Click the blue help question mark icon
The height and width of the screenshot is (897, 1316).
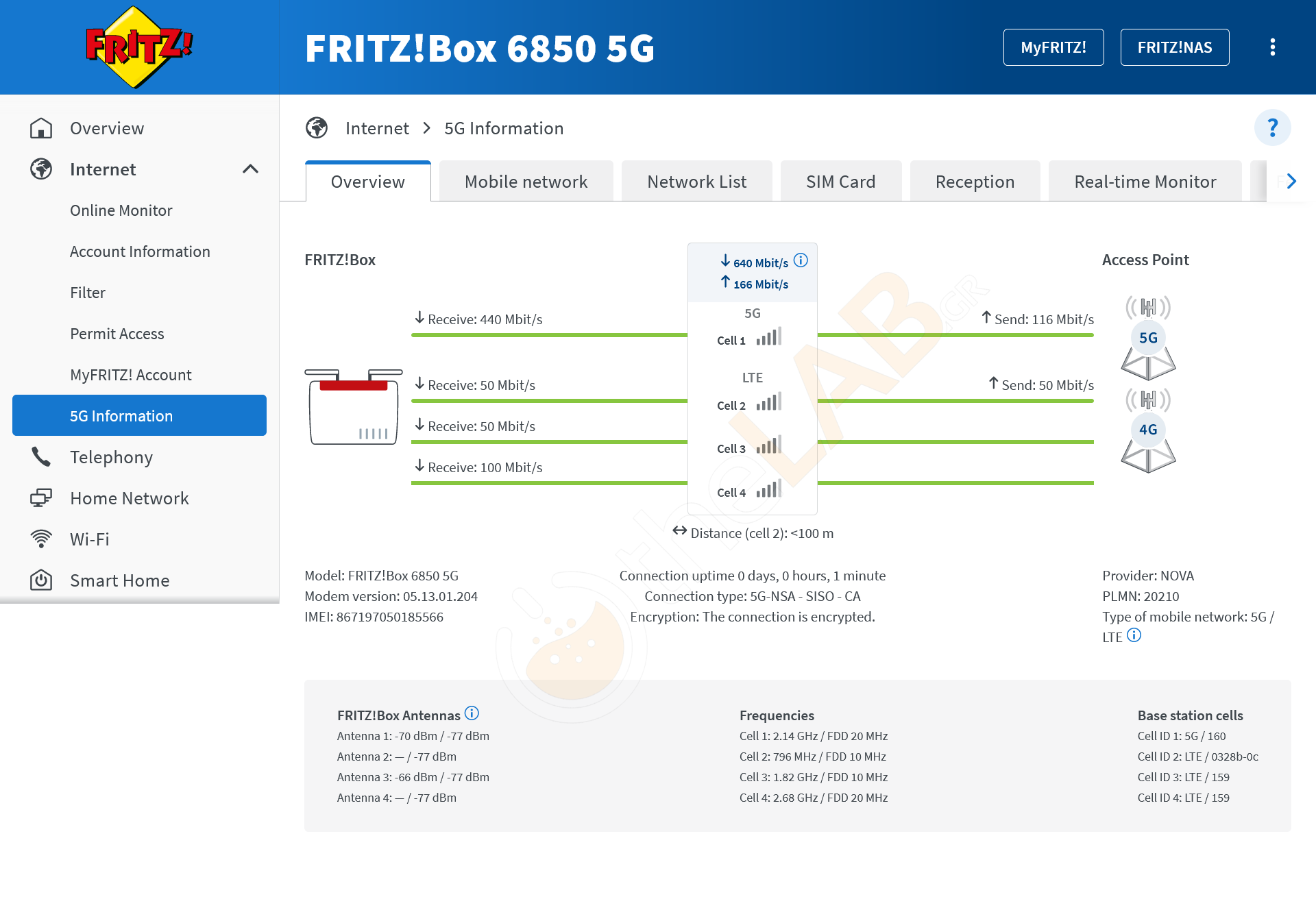tap(1272, 127)
